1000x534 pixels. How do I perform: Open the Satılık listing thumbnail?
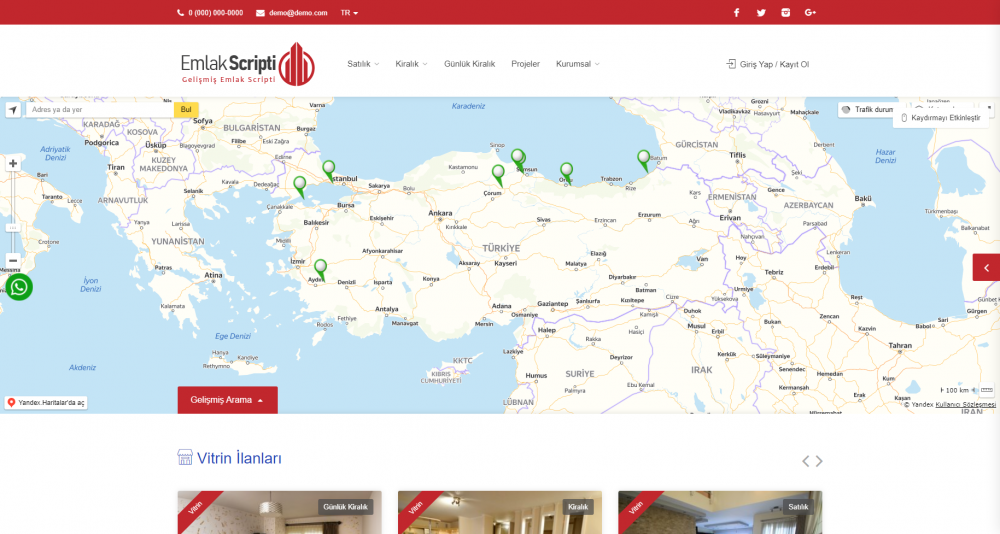click(x=720, y=512)
